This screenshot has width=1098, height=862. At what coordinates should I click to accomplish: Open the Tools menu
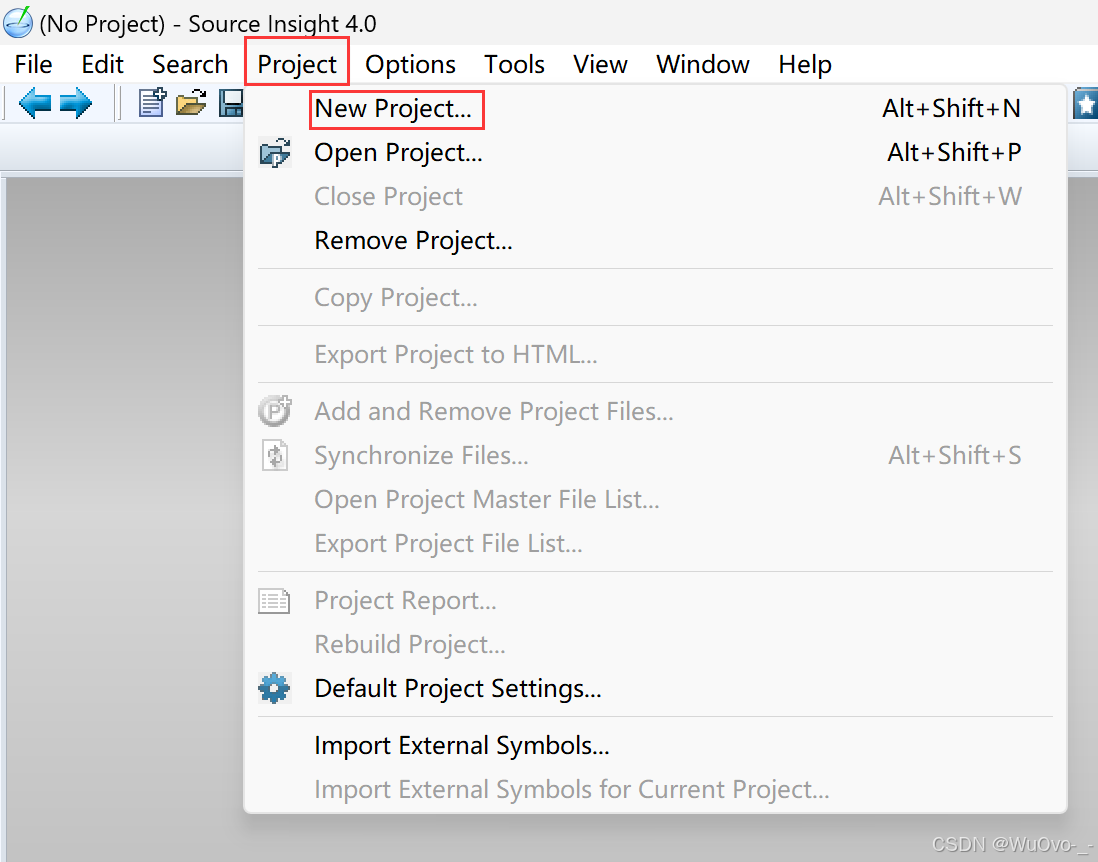(x=514, y=64)
